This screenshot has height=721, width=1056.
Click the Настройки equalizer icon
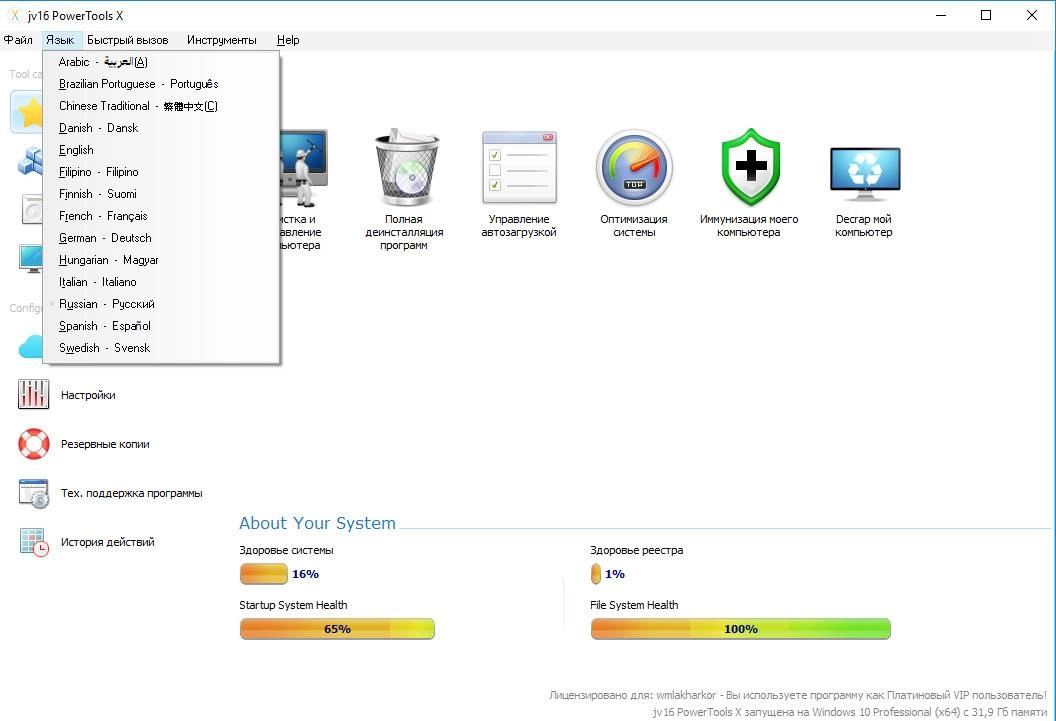34,394
